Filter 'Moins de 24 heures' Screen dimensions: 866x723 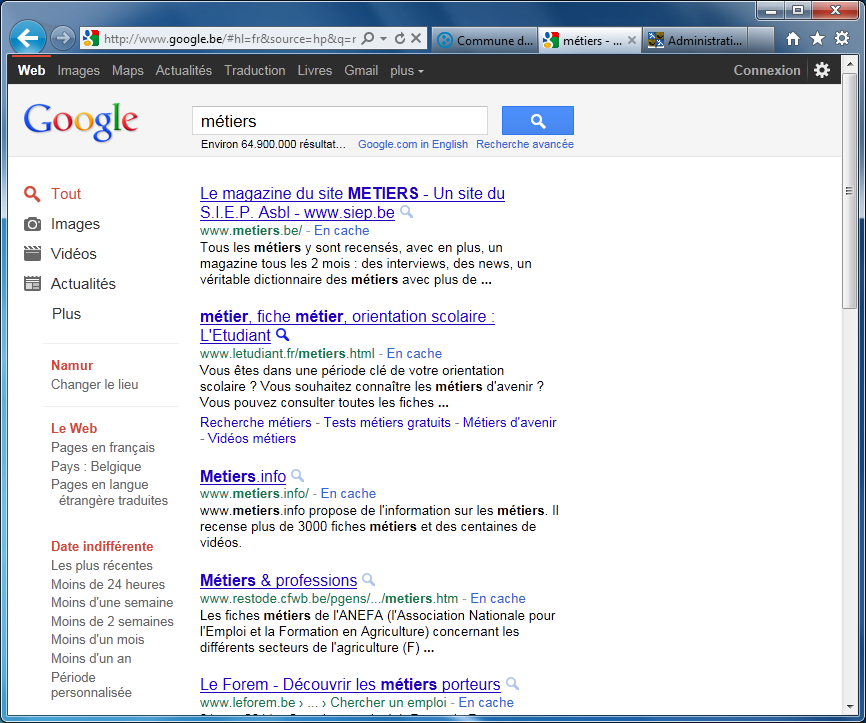point(108,584)
